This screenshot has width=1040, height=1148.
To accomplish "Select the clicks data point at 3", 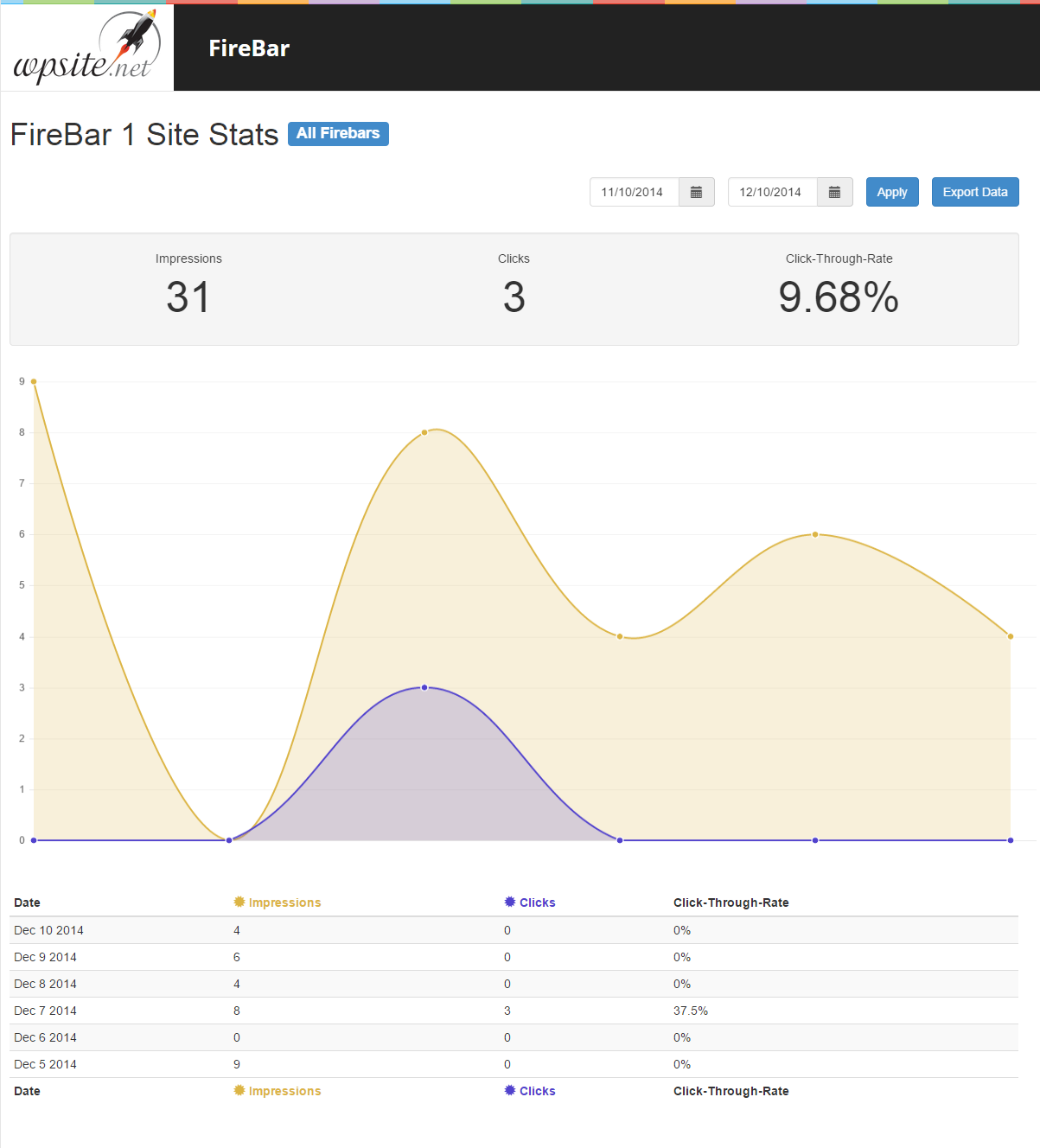I will click(x=424, y=687).
